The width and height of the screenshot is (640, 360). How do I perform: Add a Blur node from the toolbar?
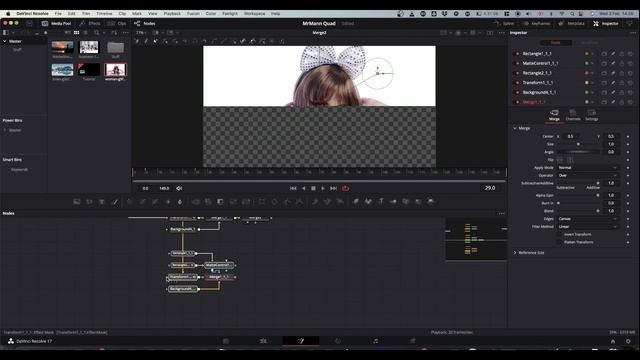tap(180, 202)
